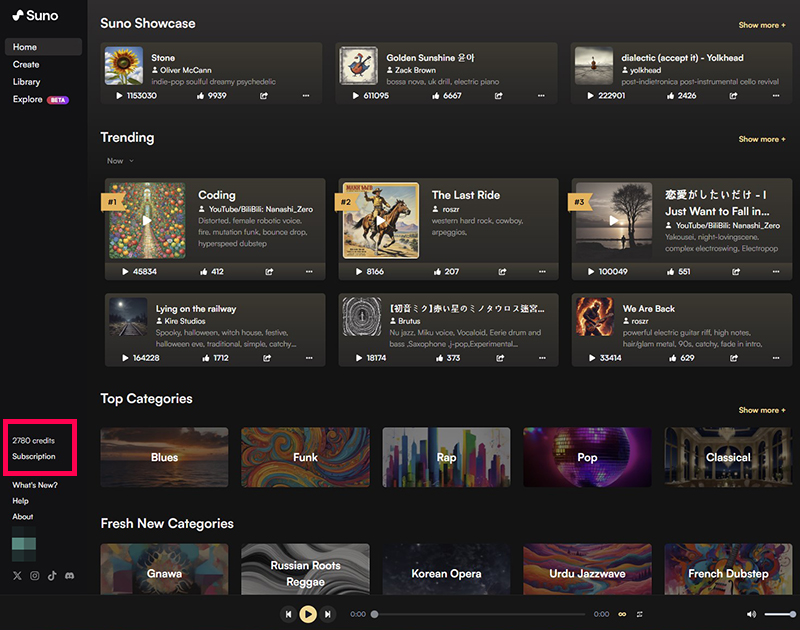The image size is (800, 630).
Task: Share the Stone song
Action: coord(264,95)
